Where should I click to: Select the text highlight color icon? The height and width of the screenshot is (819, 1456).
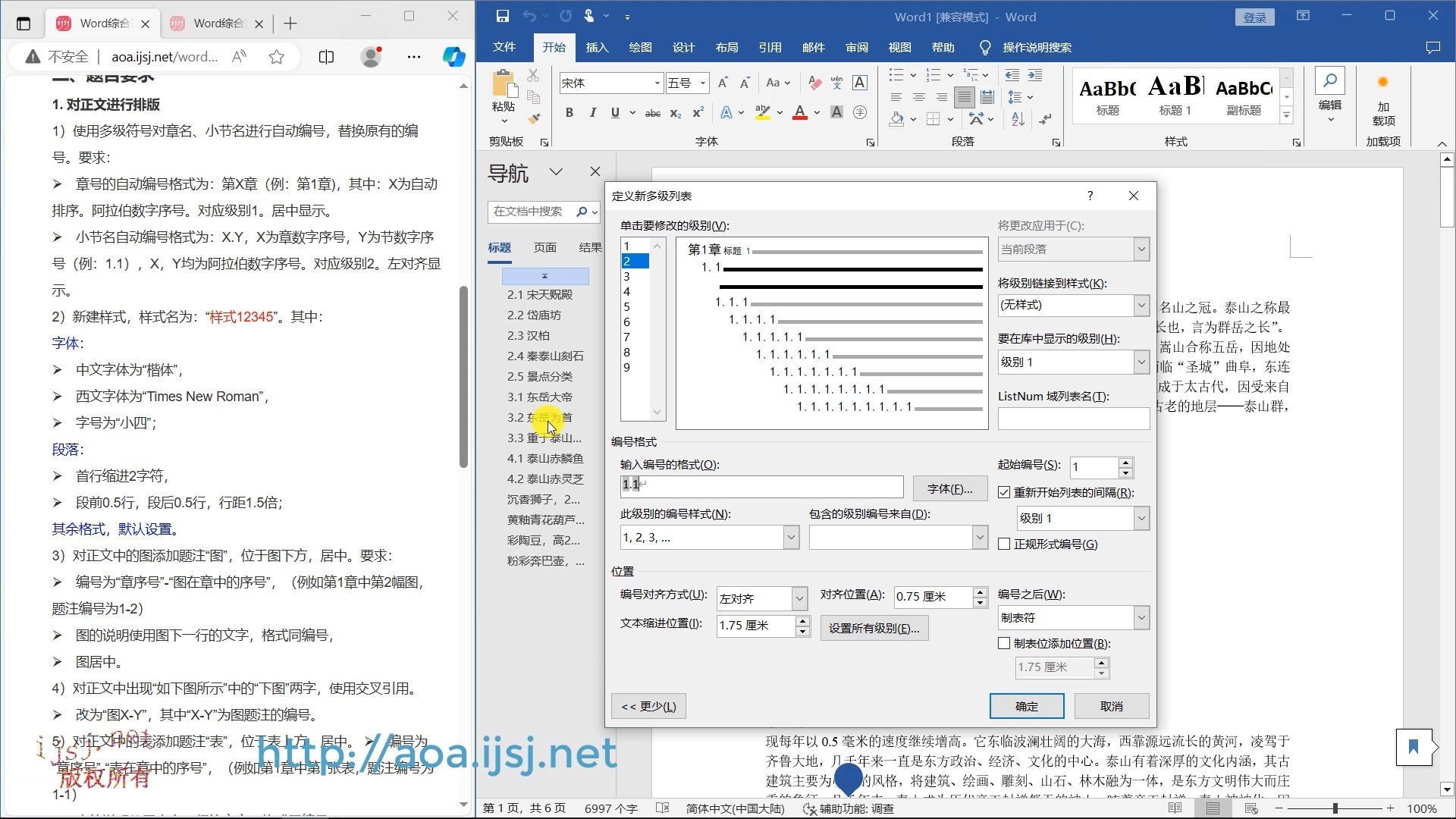click(763, 112)
